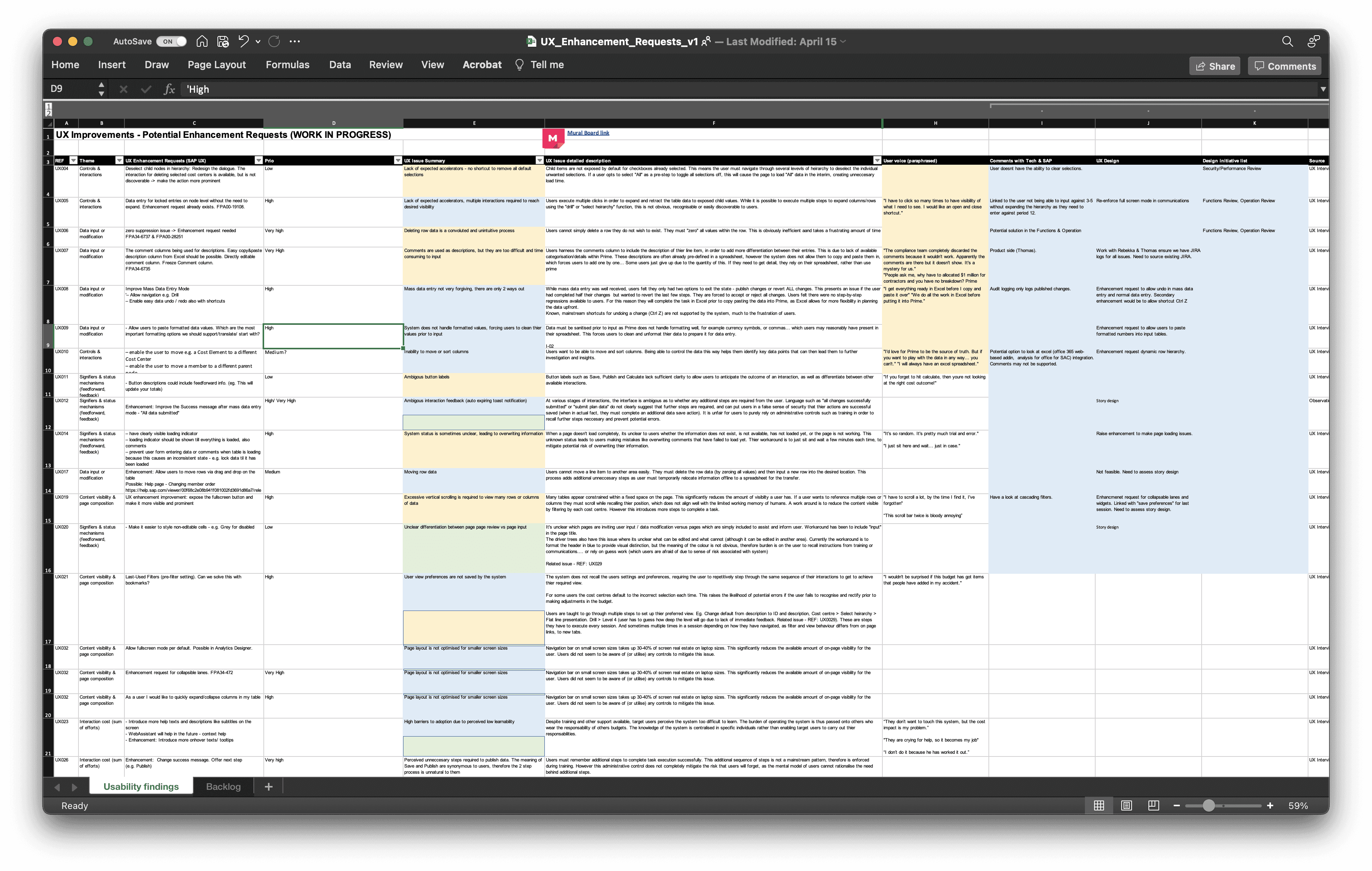1372x871 pixels.
Task: Open the Formulas ribbon tab
Action: coord(287,65)
